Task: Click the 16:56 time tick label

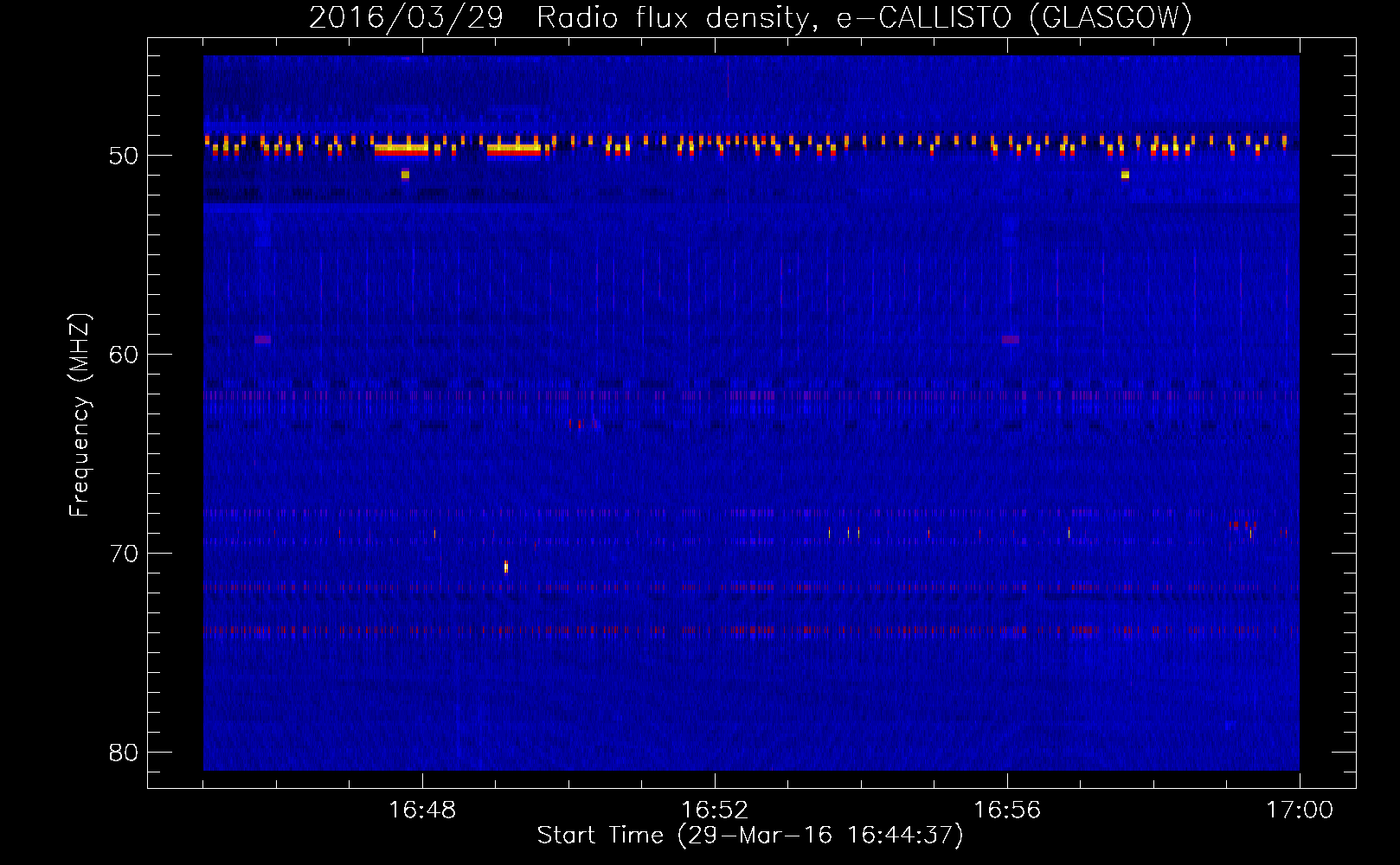Action: pyautogui.click(x=1007, y=811)
